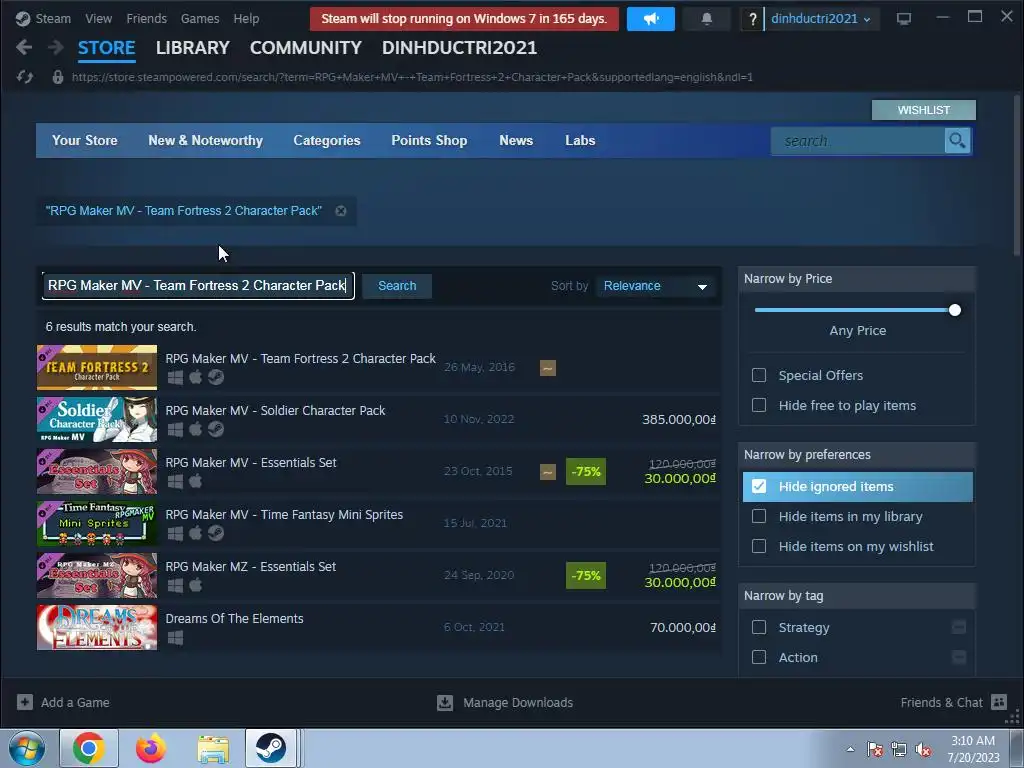Click the plus icon next to Add a Game

(x=25, y=702)
